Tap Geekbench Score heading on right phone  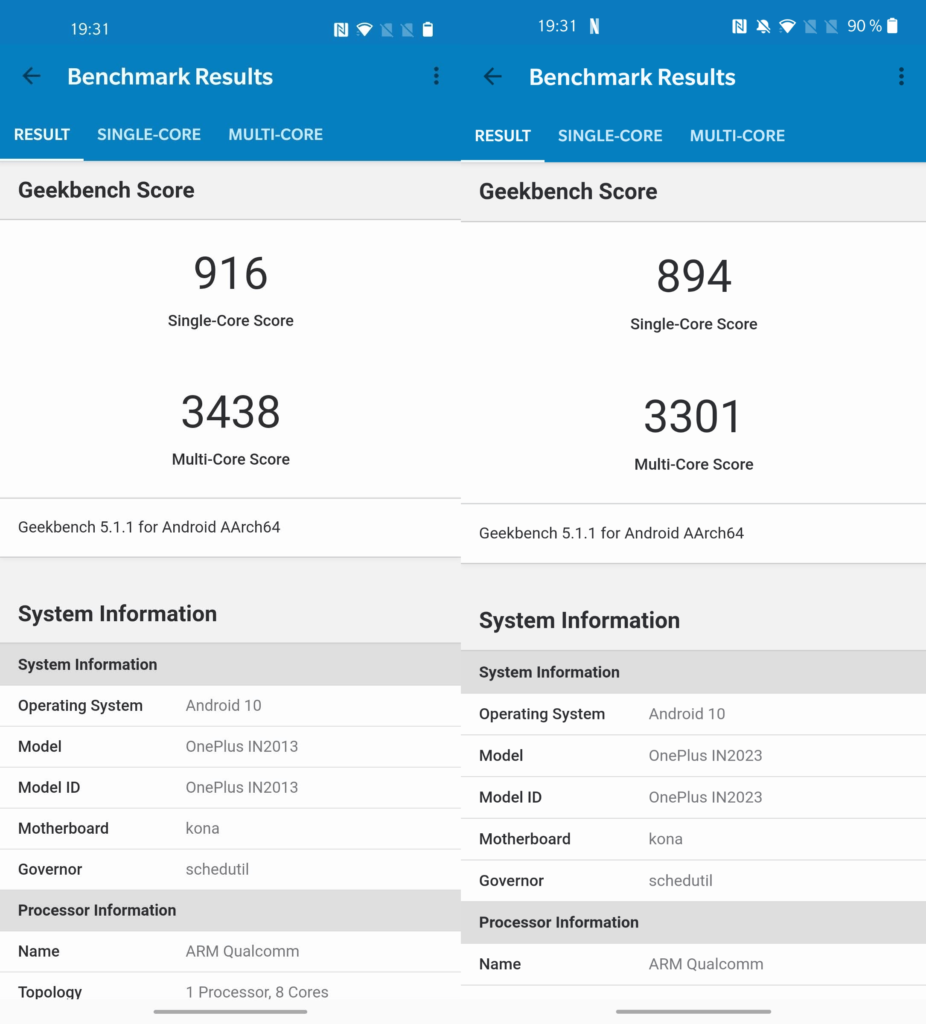pos(568,191)
